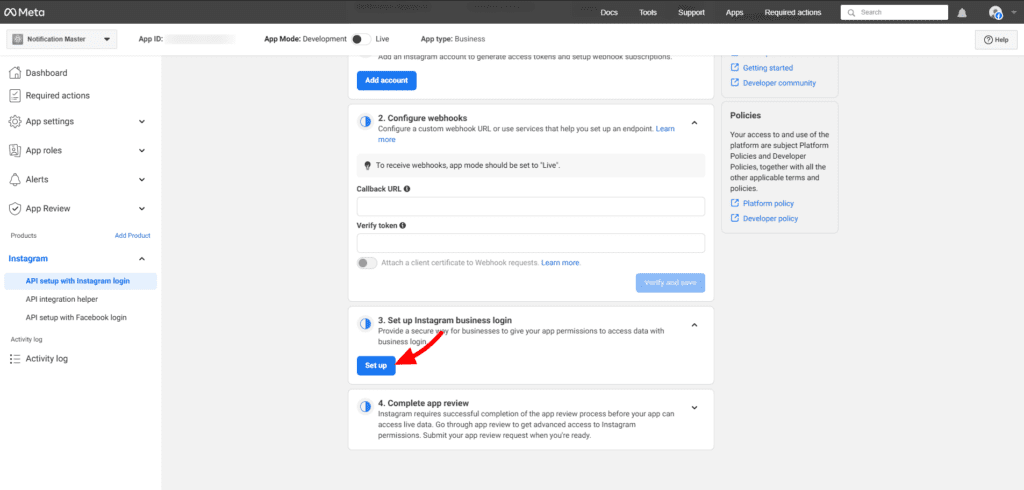Open the profile avatar menu

click(x=996, y=12)
